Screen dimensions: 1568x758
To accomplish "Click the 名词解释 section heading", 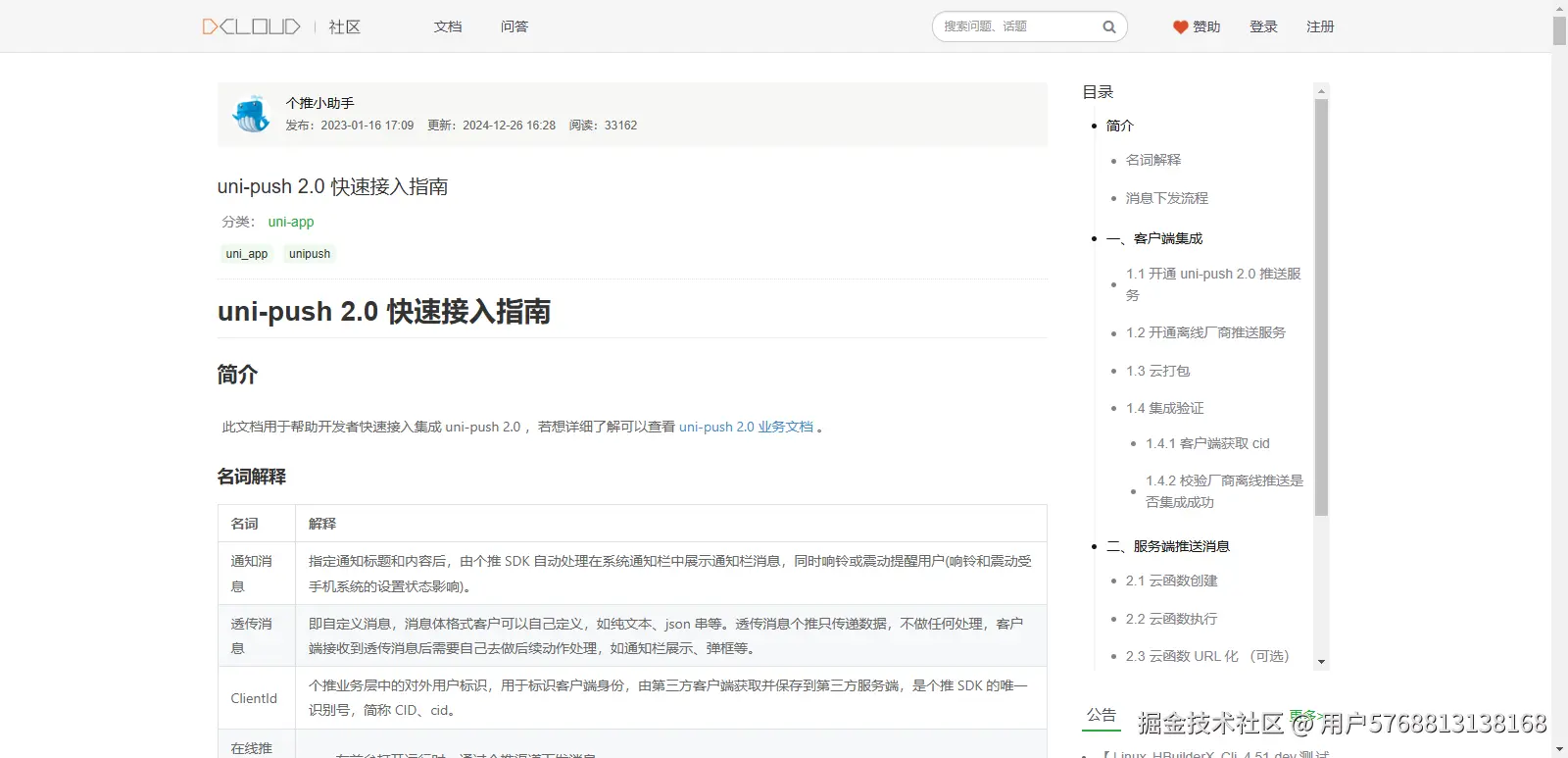I will point(252,477).
